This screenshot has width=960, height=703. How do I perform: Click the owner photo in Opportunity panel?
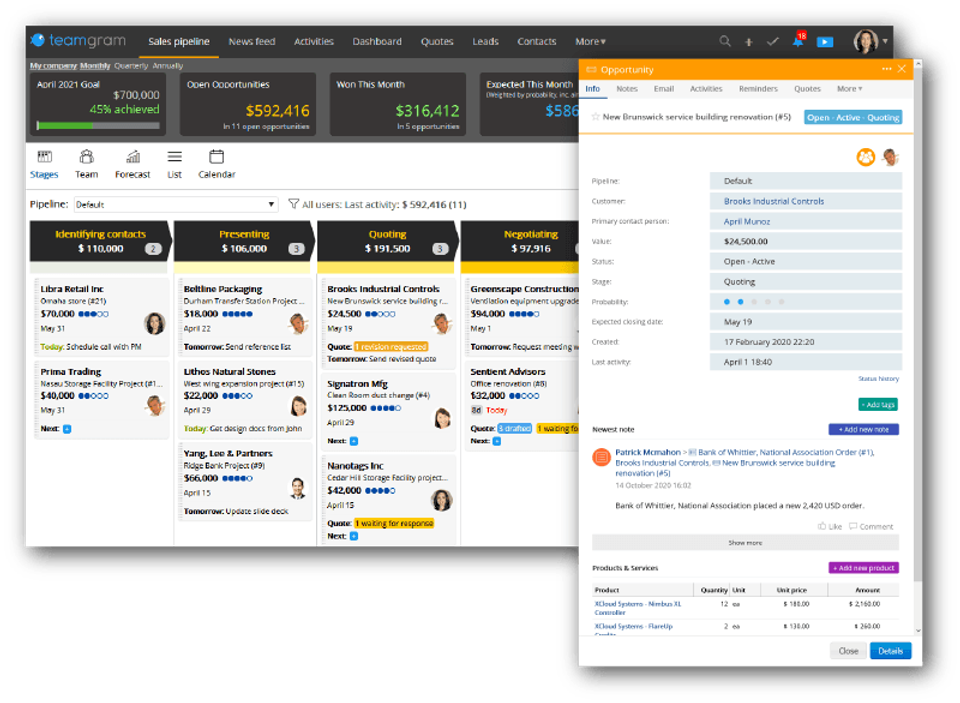pyautogui.click(x=891, y=157)
